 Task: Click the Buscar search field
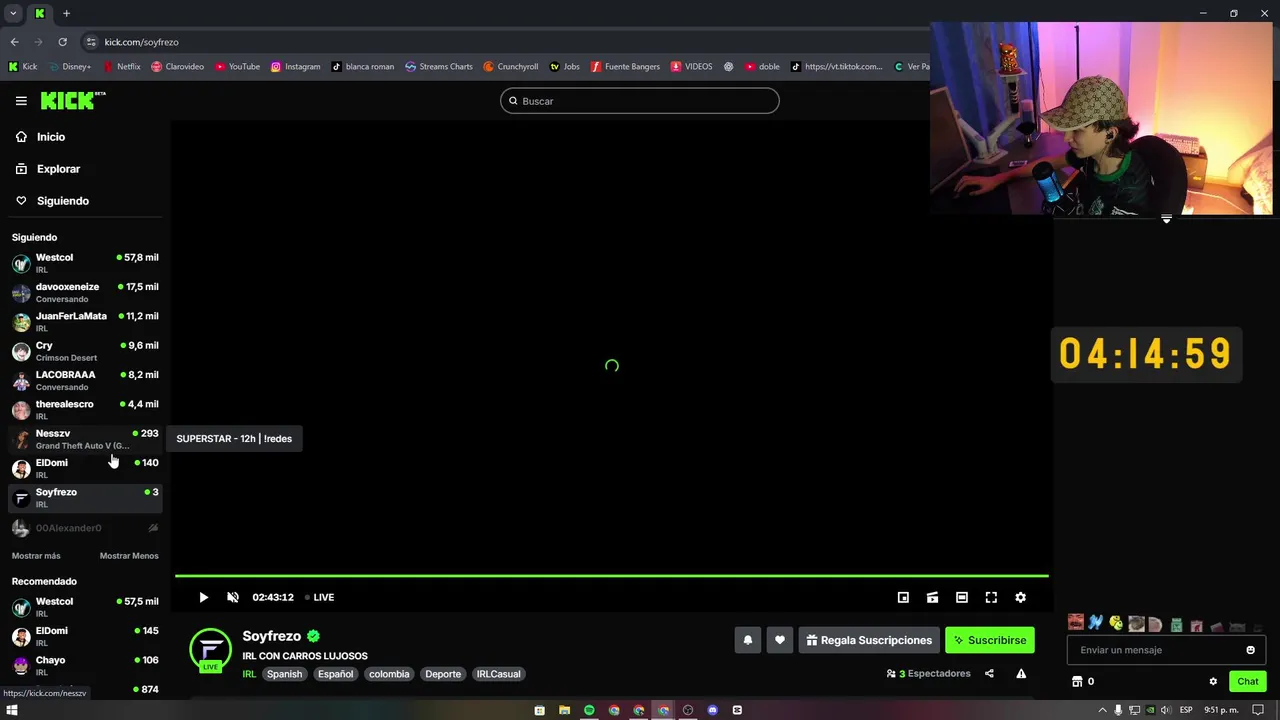[x=640, y=101]
